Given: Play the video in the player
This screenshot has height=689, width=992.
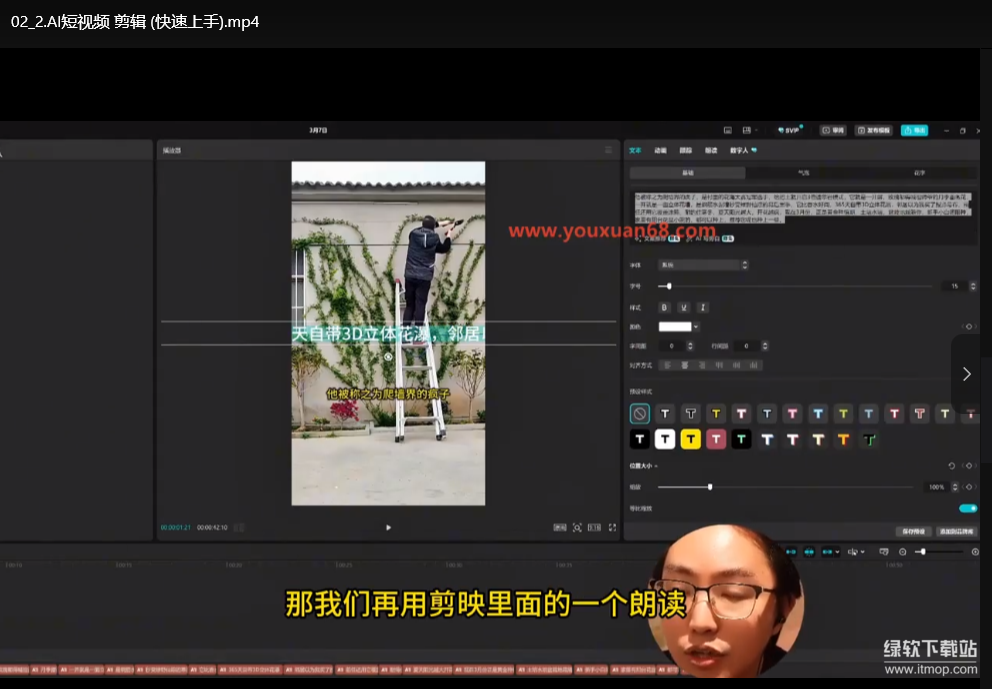Looking at the screenshot, I should tap(389, 527).
